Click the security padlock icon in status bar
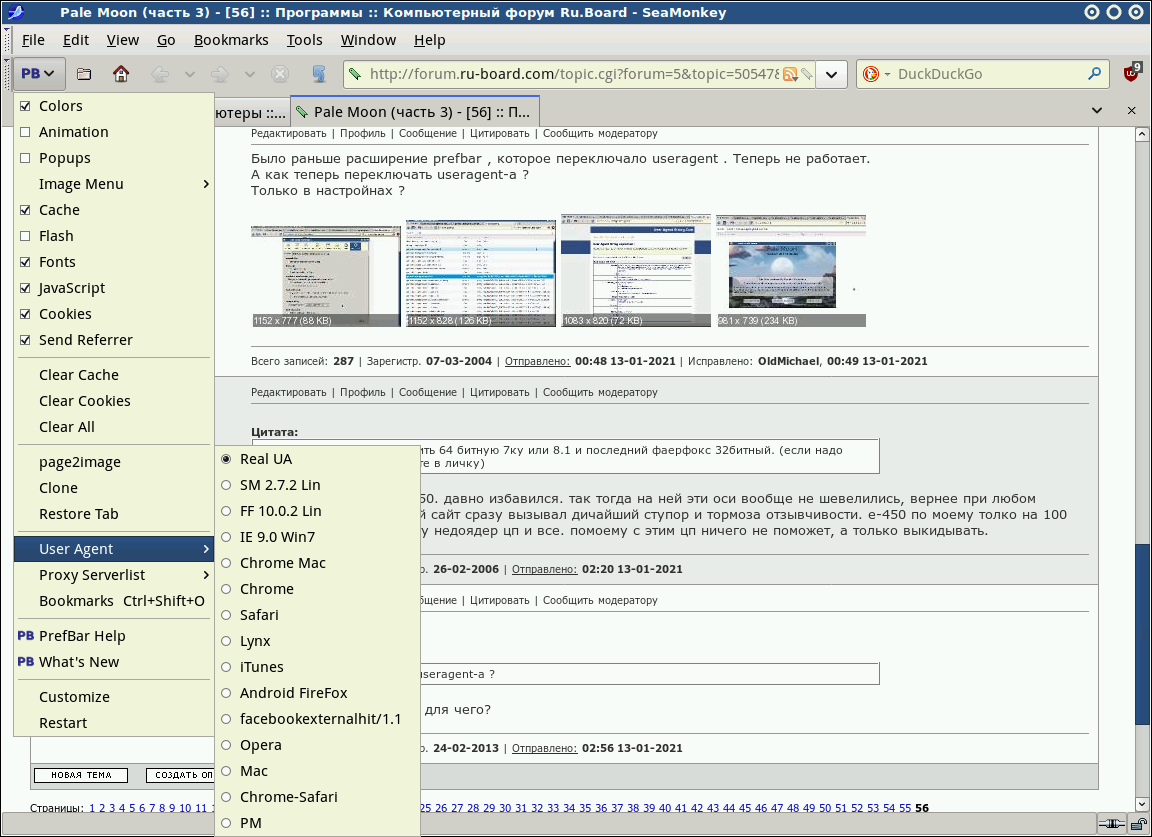 [x=1139, y=823]
